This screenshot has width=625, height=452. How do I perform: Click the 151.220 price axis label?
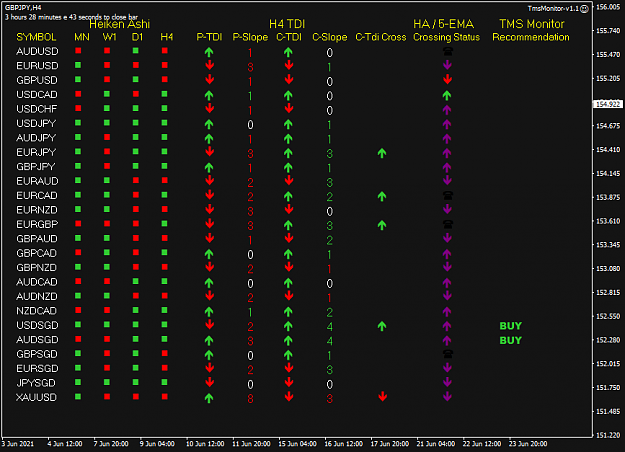pyautogui.click(x=608, y=435)
